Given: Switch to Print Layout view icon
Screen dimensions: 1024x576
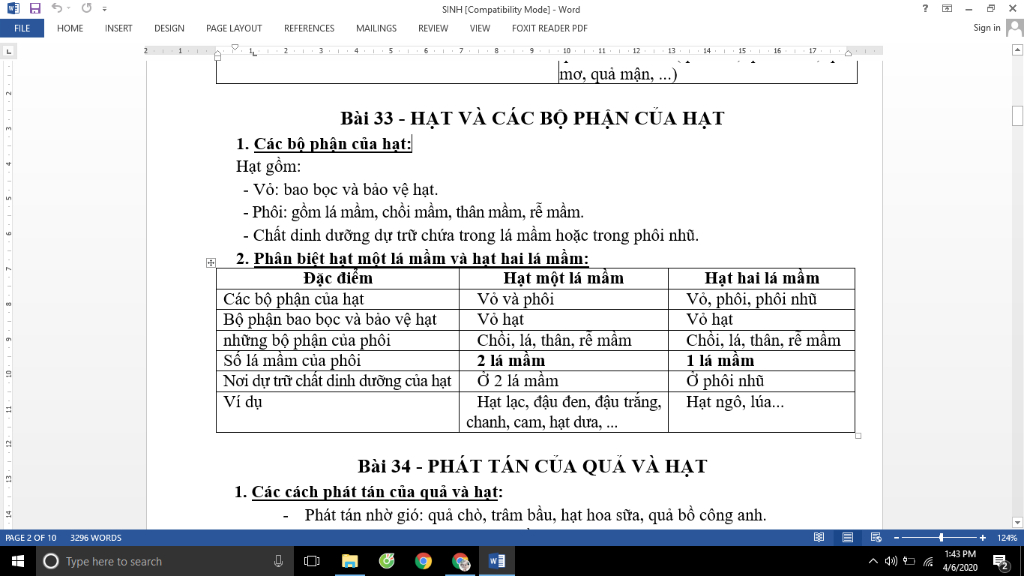Looking at the screenshot, I should click(848, 537).
